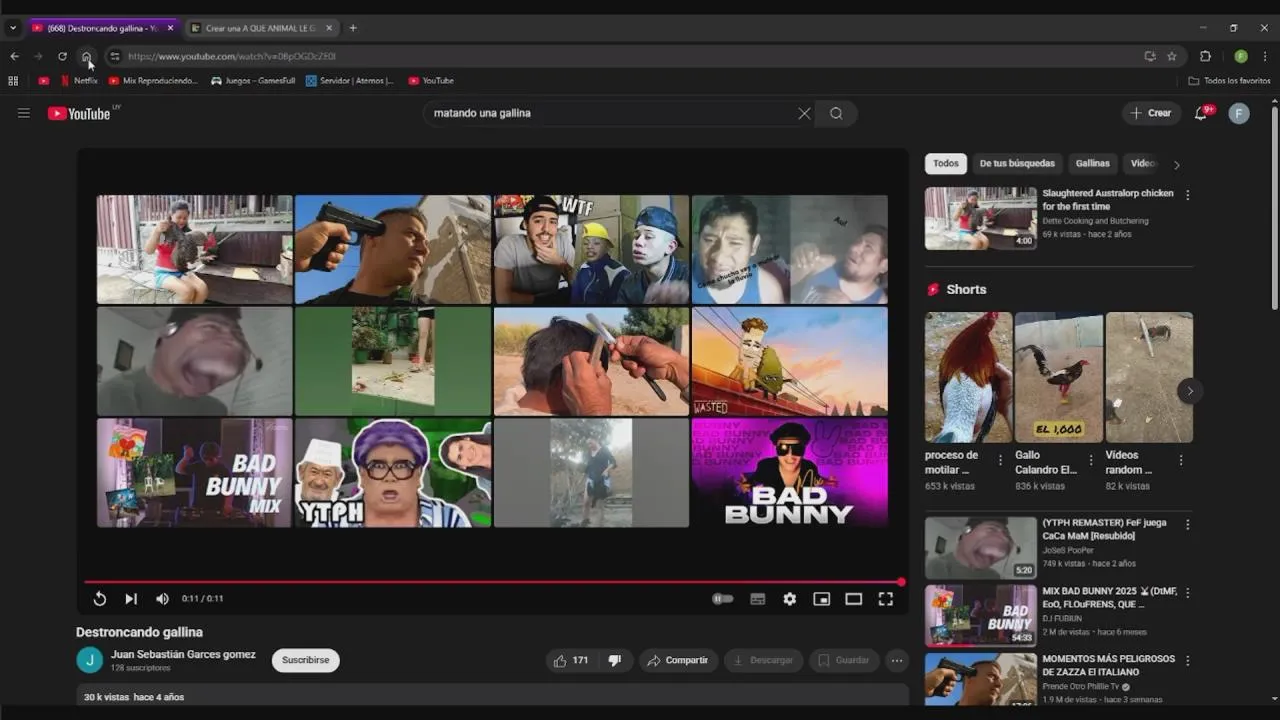The image size is (1280, 720).
Task: Go back in browser history
Action: click(x=14, y=56)
